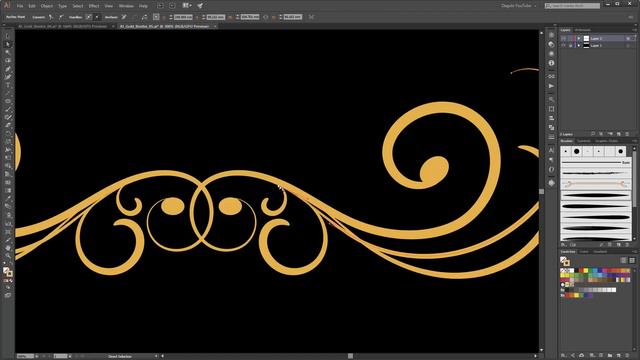Screen dimensions: 640x360
Task: Click the target circle of the bottom layer
Action: click(x=628, y=46)
